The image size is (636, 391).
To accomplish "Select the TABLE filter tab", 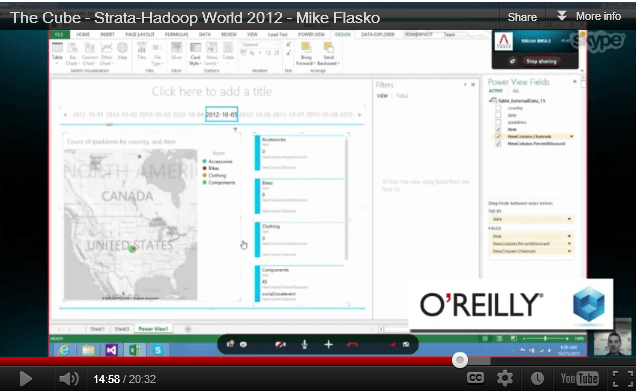I will (402, 96).
